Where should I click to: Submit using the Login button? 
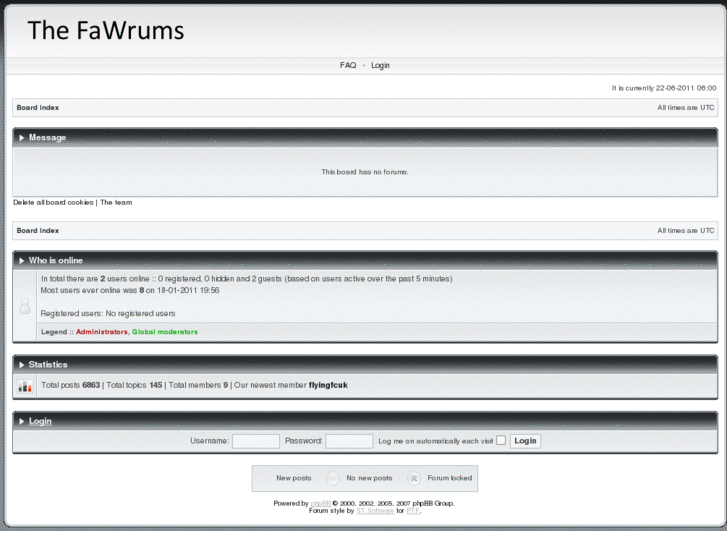point(525,441)
